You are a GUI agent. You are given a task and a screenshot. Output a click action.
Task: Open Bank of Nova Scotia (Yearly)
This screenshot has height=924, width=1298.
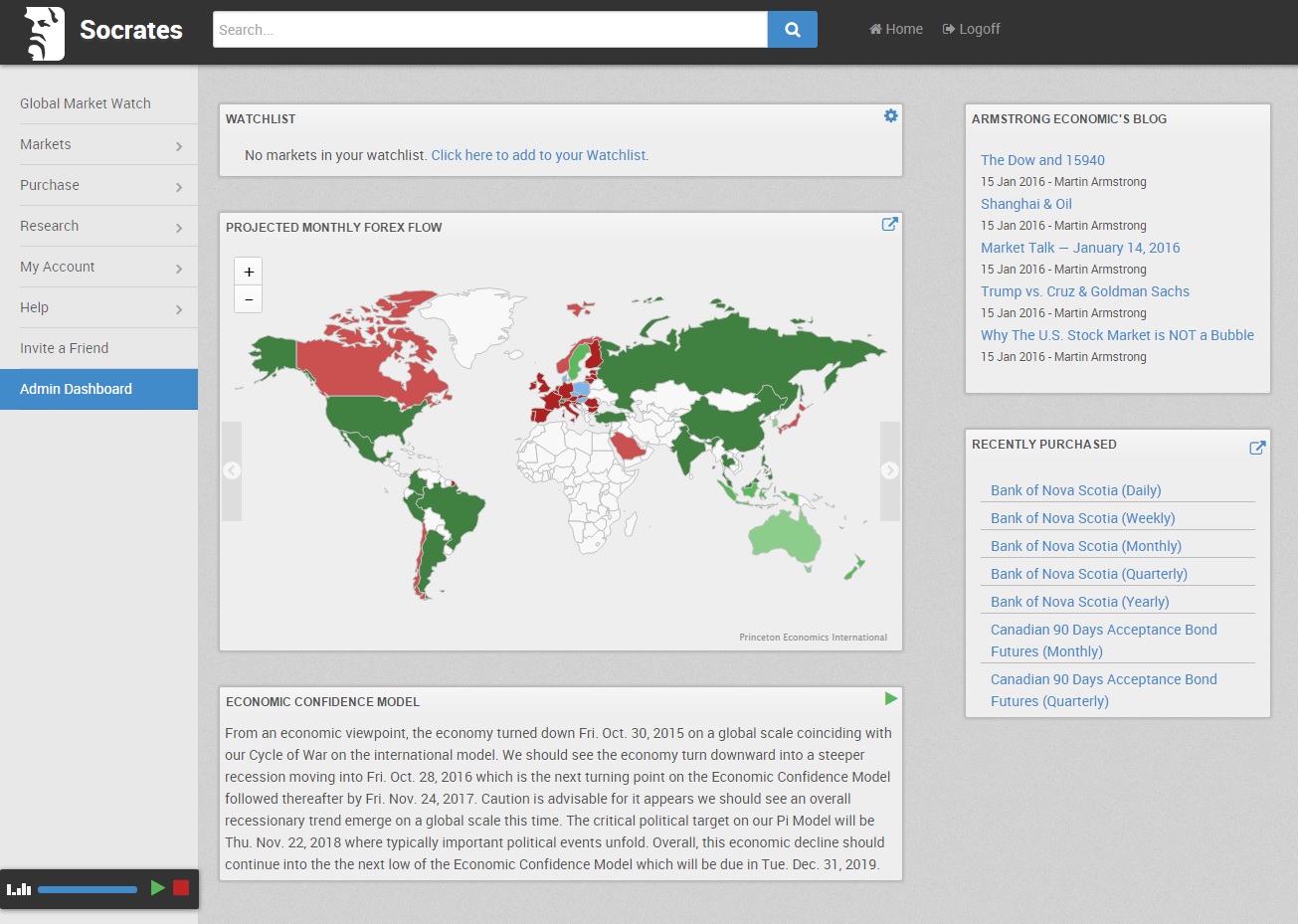pyautogui.click(x=1080, y=602)
